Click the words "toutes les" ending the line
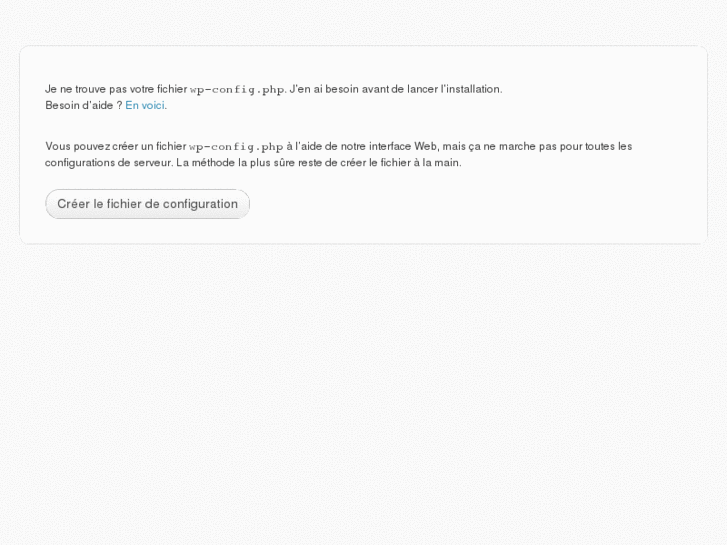Viewport: 727px width, 545px height. point(610,146)
